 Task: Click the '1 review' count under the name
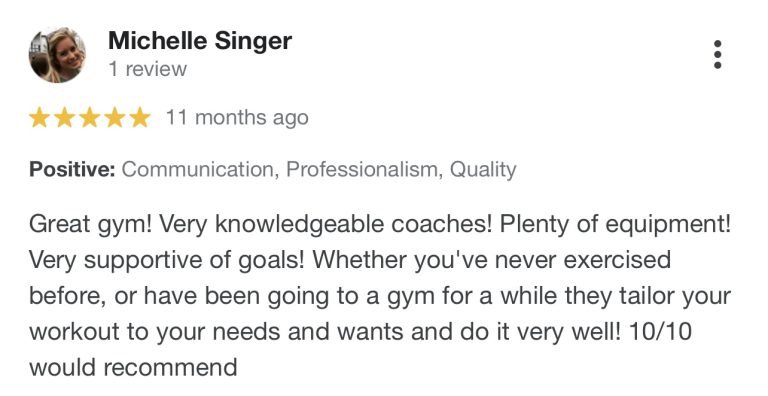[147, 69]
